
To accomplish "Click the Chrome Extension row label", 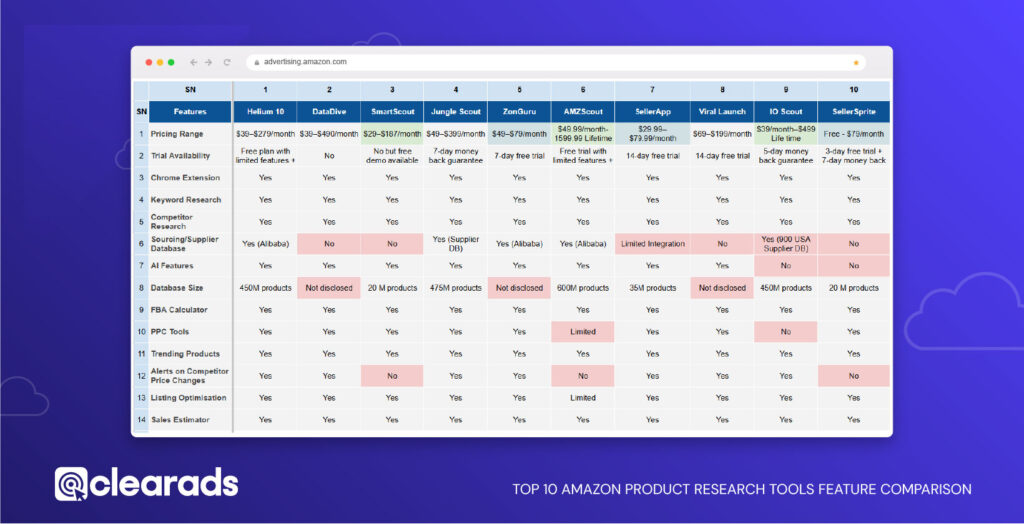I will click(190, 178).
